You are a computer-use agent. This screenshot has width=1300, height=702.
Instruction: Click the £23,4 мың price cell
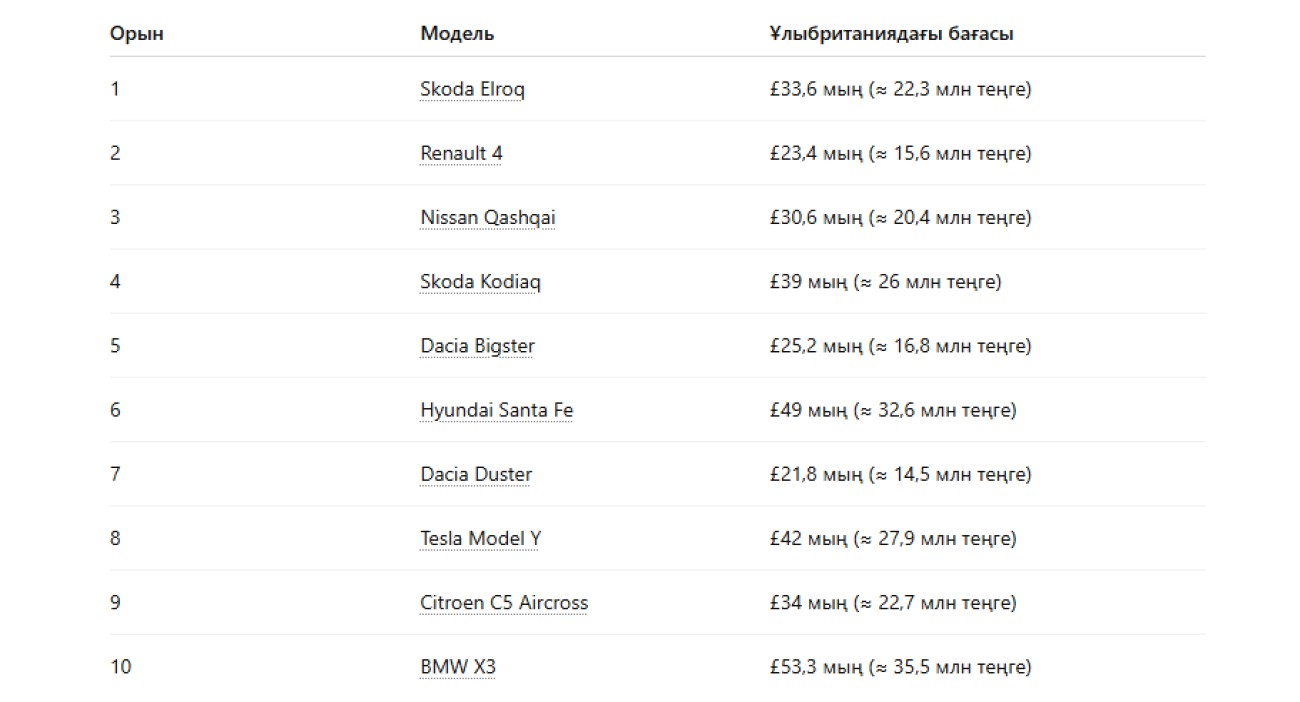click(x=900, y=153)
